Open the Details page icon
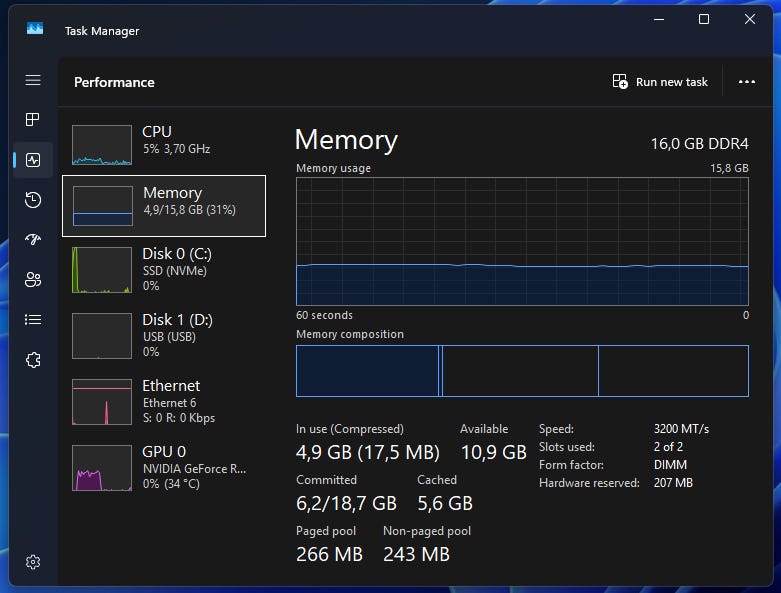The image size is (781, 593). click(33, 320)
